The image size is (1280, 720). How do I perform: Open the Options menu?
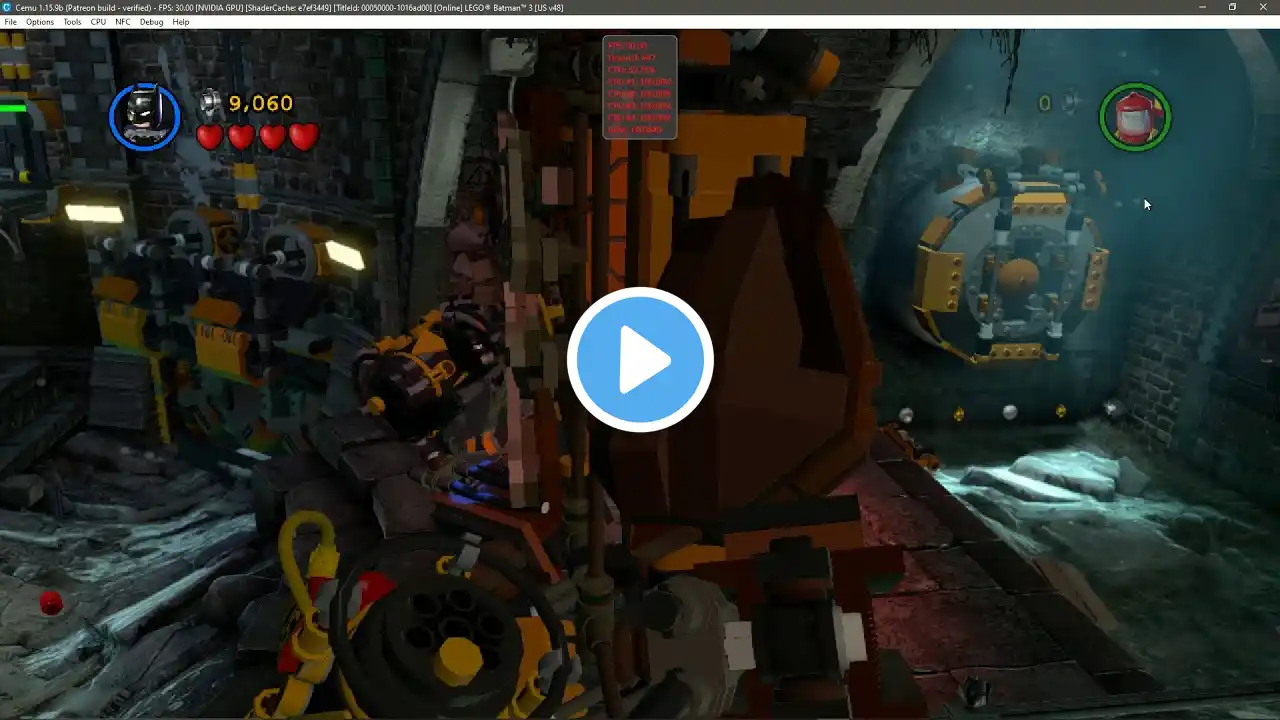click(40, 22)
